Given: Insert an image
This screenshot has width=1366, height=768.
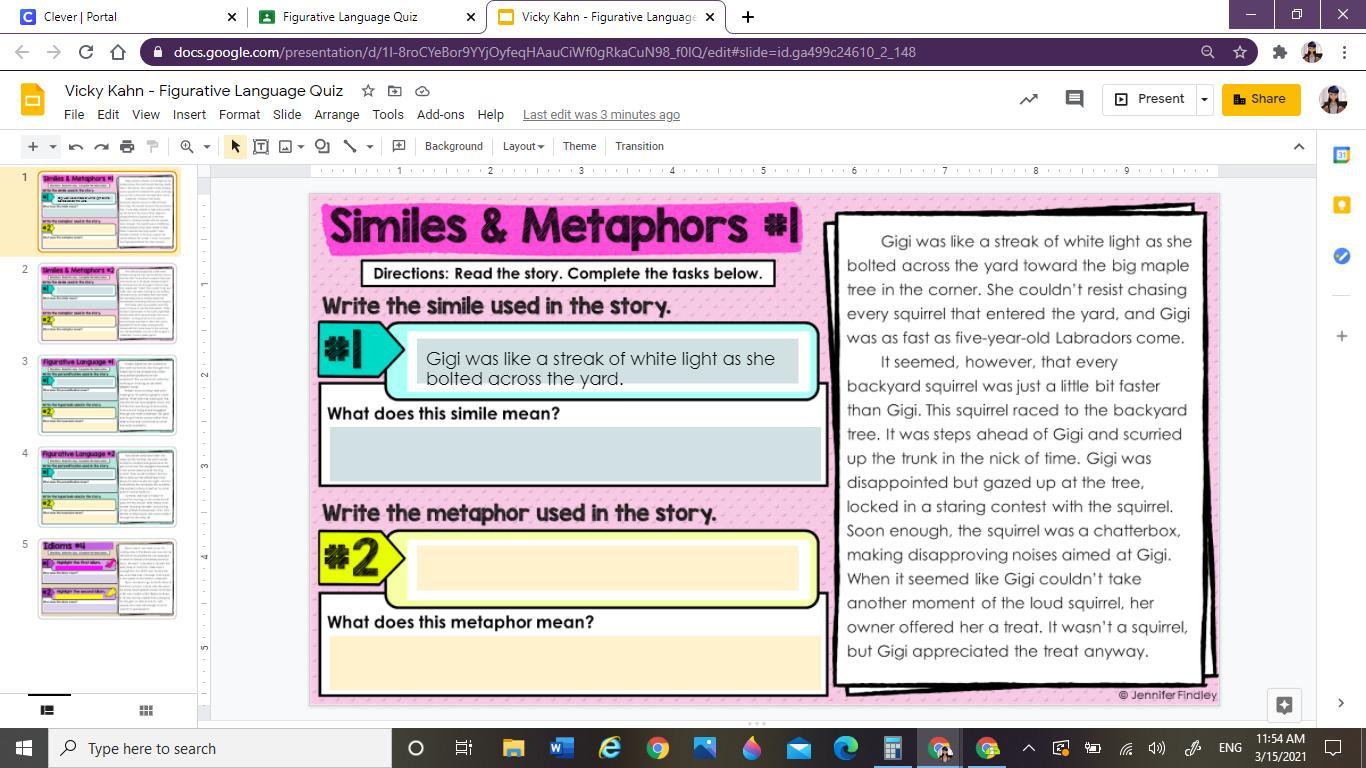Looking at the screenshot, I should pyautogui.click(x=286, y=146).
